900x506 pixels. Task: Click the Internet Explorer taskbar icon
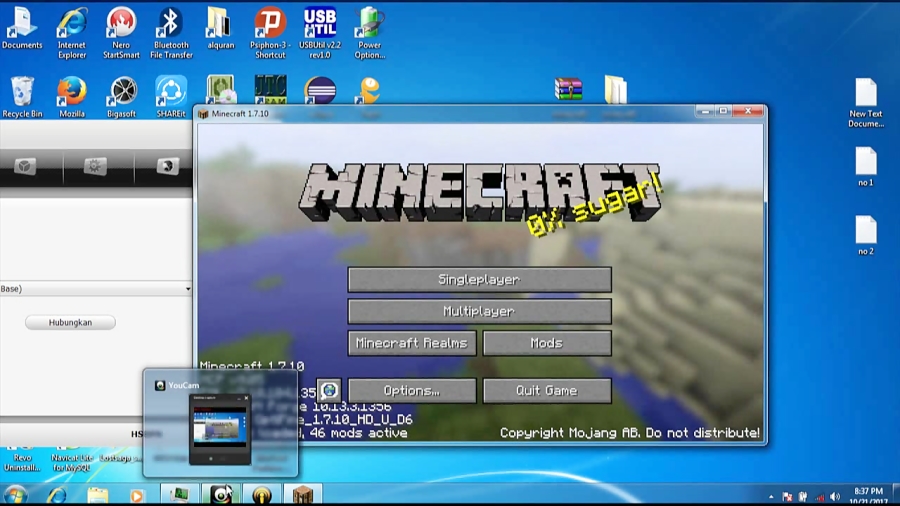tap(56, 495)
